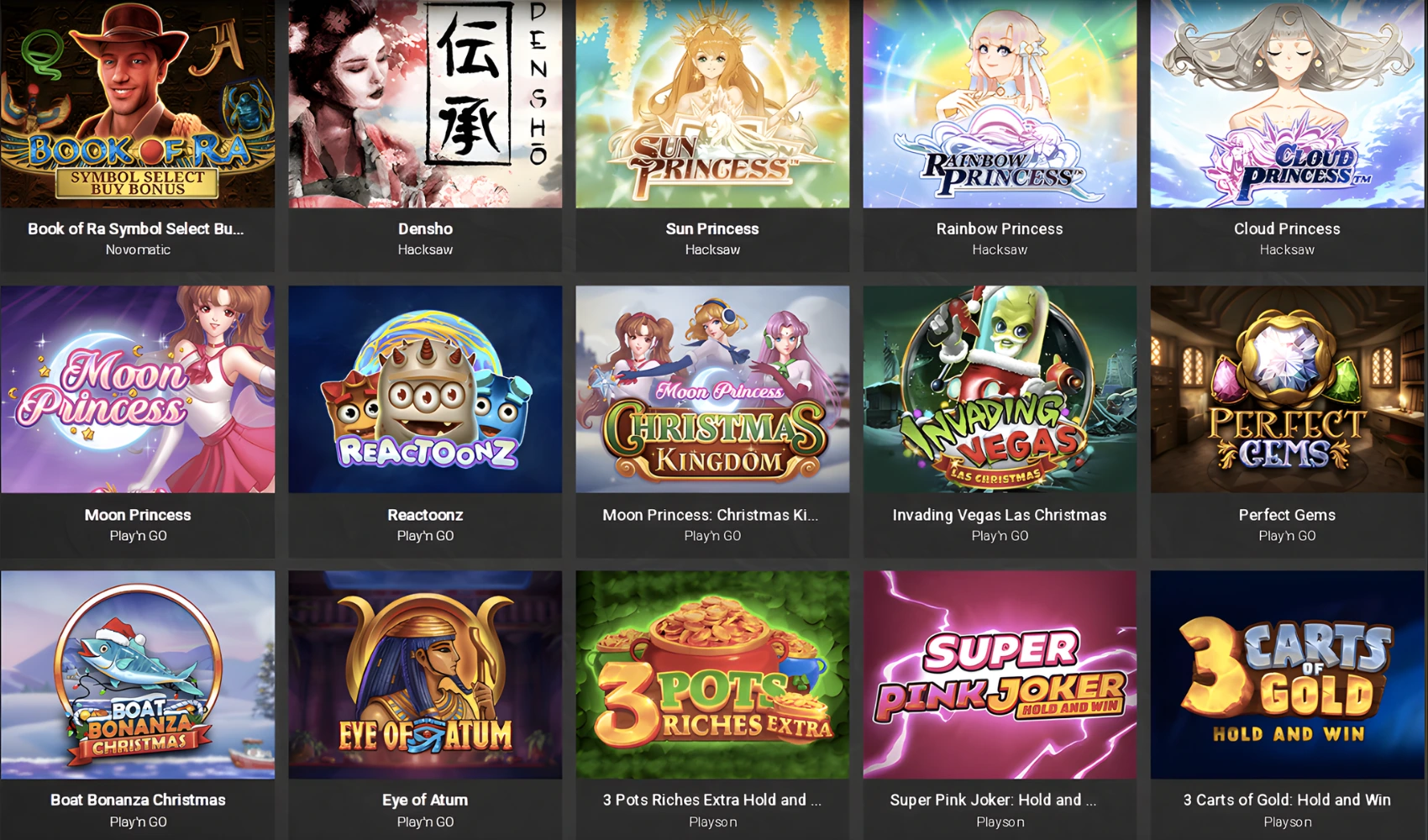Open Rainbow Princess game artwork
1428x840 pixels.
point(1000,103)
